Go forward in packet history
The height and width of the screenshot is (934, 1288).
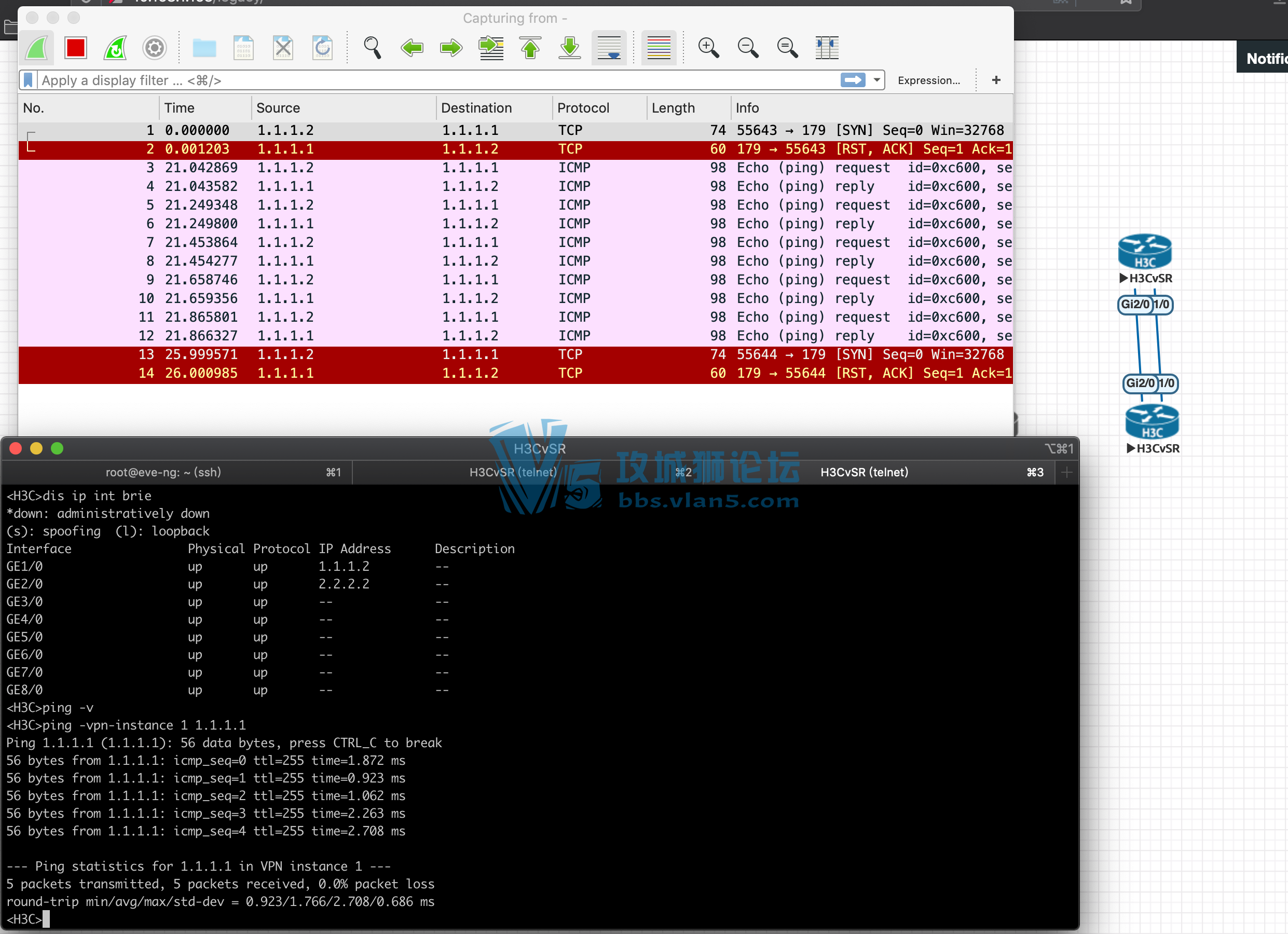pos(451,48)
